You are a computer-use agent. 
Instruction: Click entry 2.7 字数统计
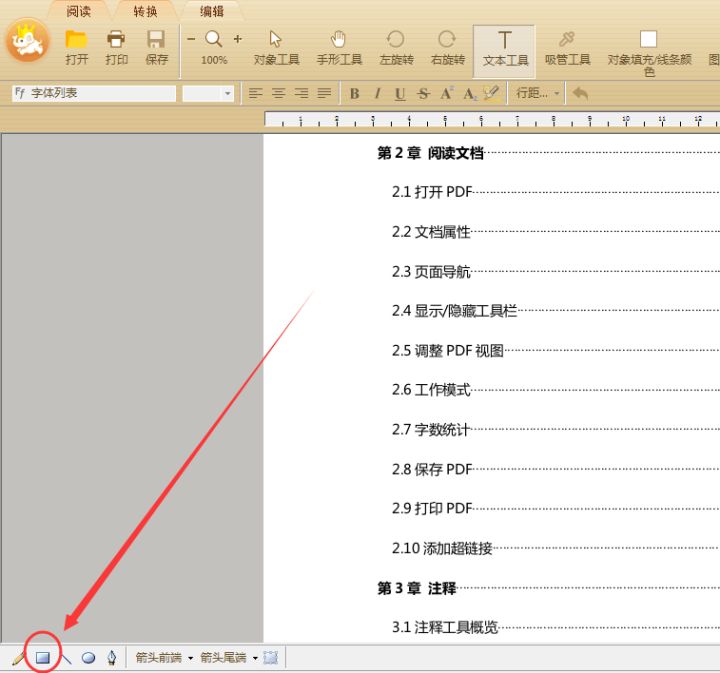click(x=431, y=430)
